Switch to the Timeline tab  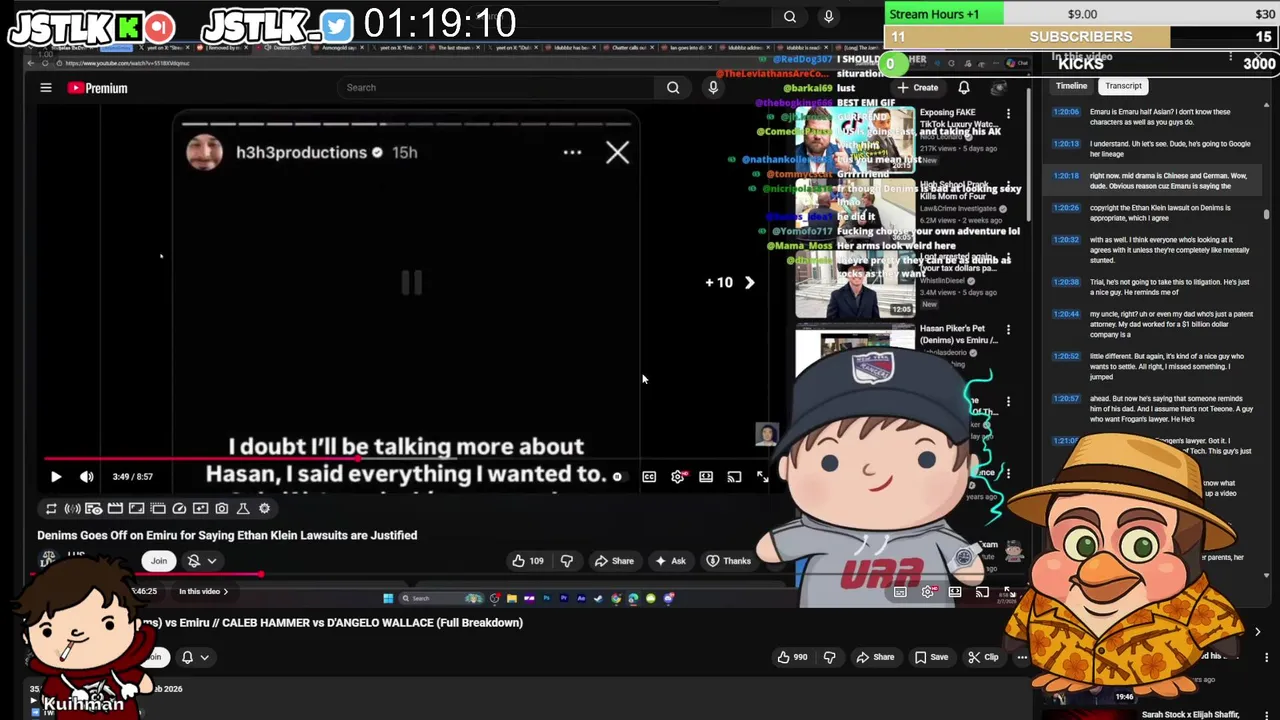pyautogui.click(x=1071, y=86)
